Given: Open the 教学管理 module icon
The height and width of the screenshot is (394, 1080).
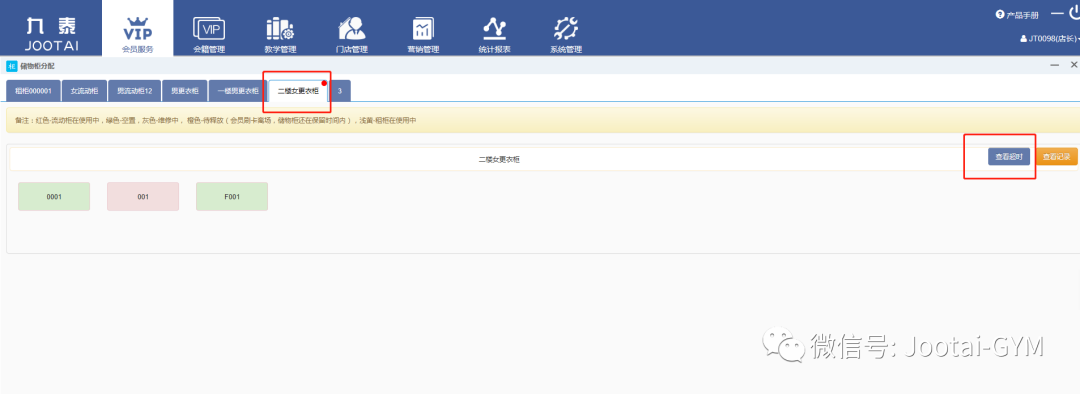Looking at the screenshot, I should [280, 34].
